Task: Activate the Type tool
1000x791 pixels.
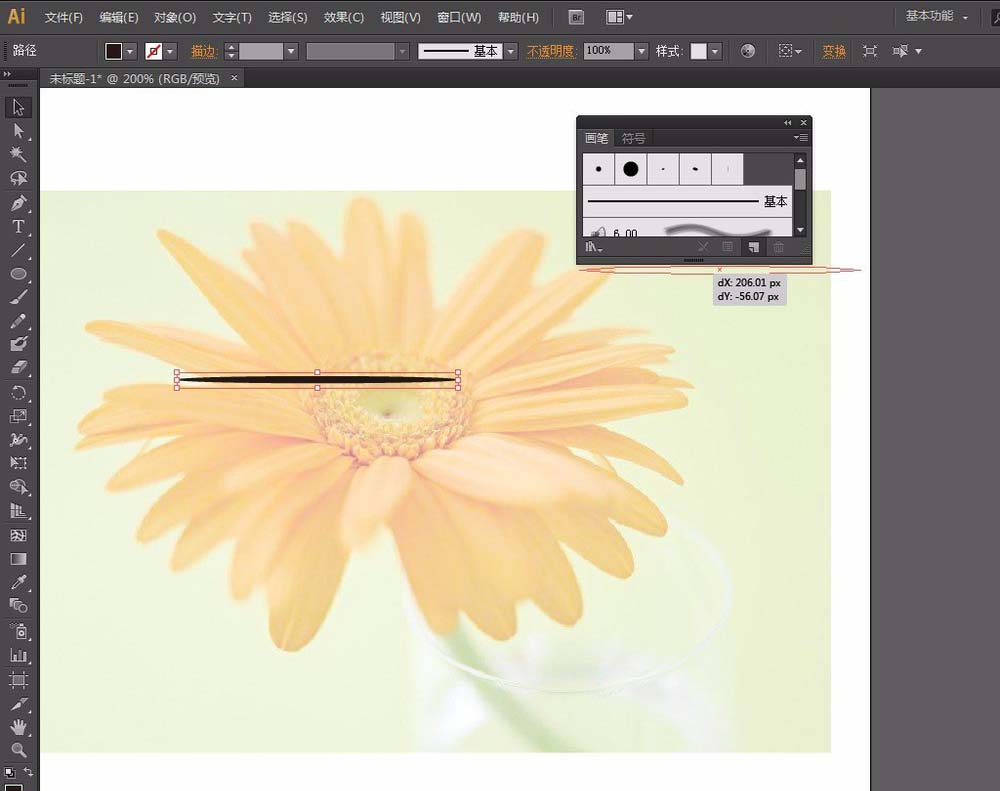Action: click(18, 227)
